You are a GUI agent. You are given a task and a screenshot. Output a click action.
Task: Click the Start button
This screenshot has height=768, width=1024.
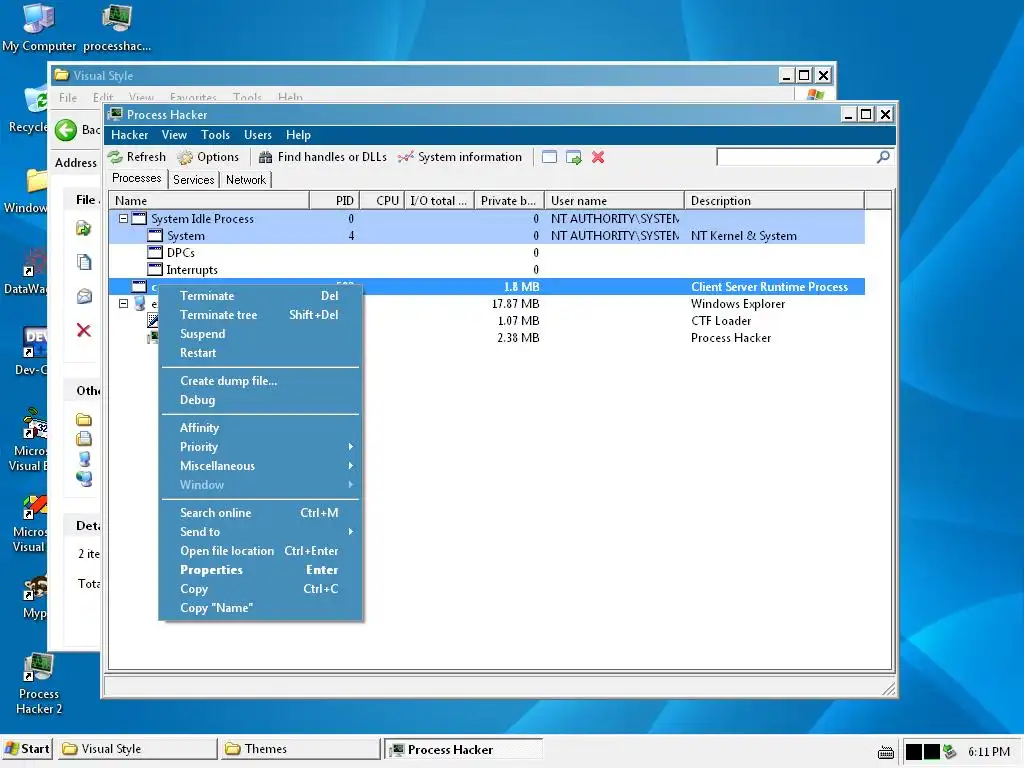(x=27, y=748)
